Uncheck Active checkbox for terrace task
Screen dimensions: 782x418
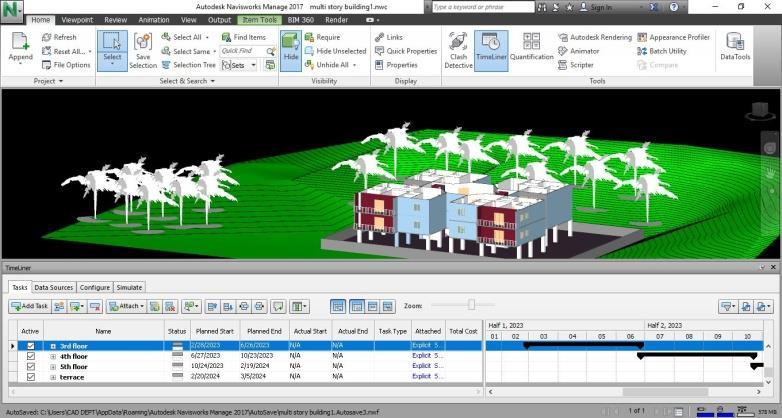[30, 377]
